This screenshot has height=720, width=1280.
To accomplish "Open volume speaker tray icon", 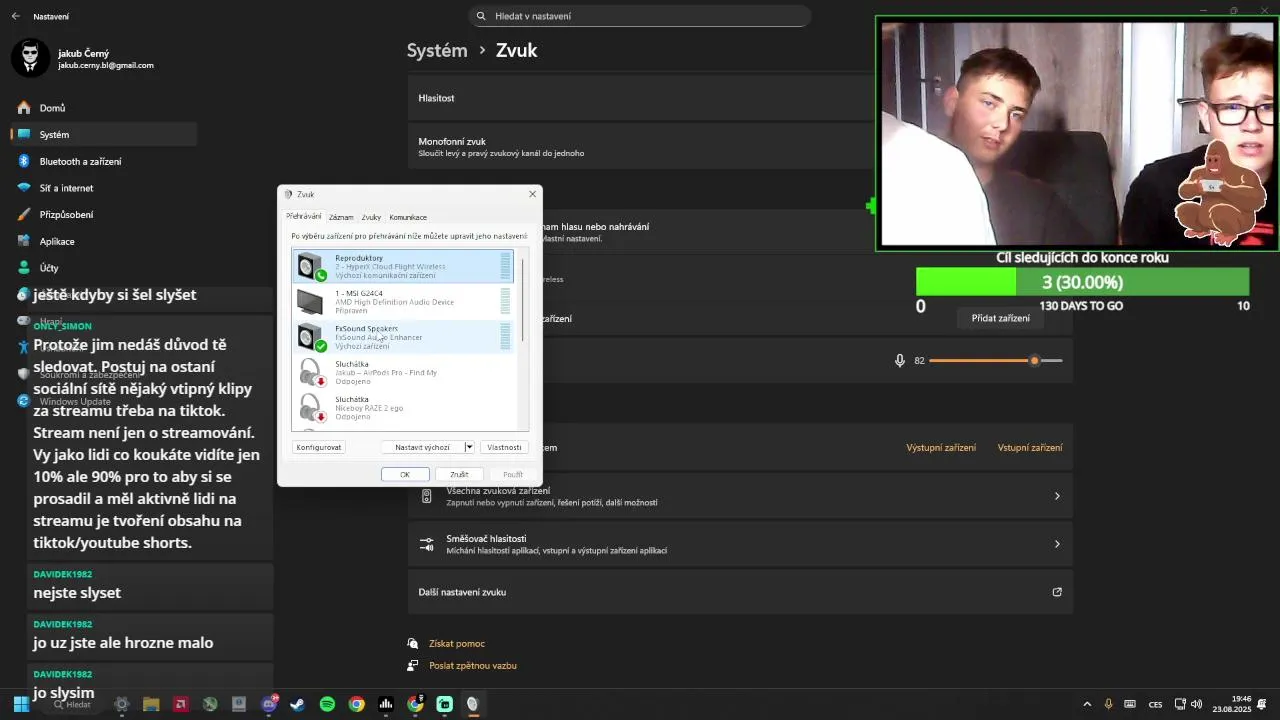I will (1196, 704).
